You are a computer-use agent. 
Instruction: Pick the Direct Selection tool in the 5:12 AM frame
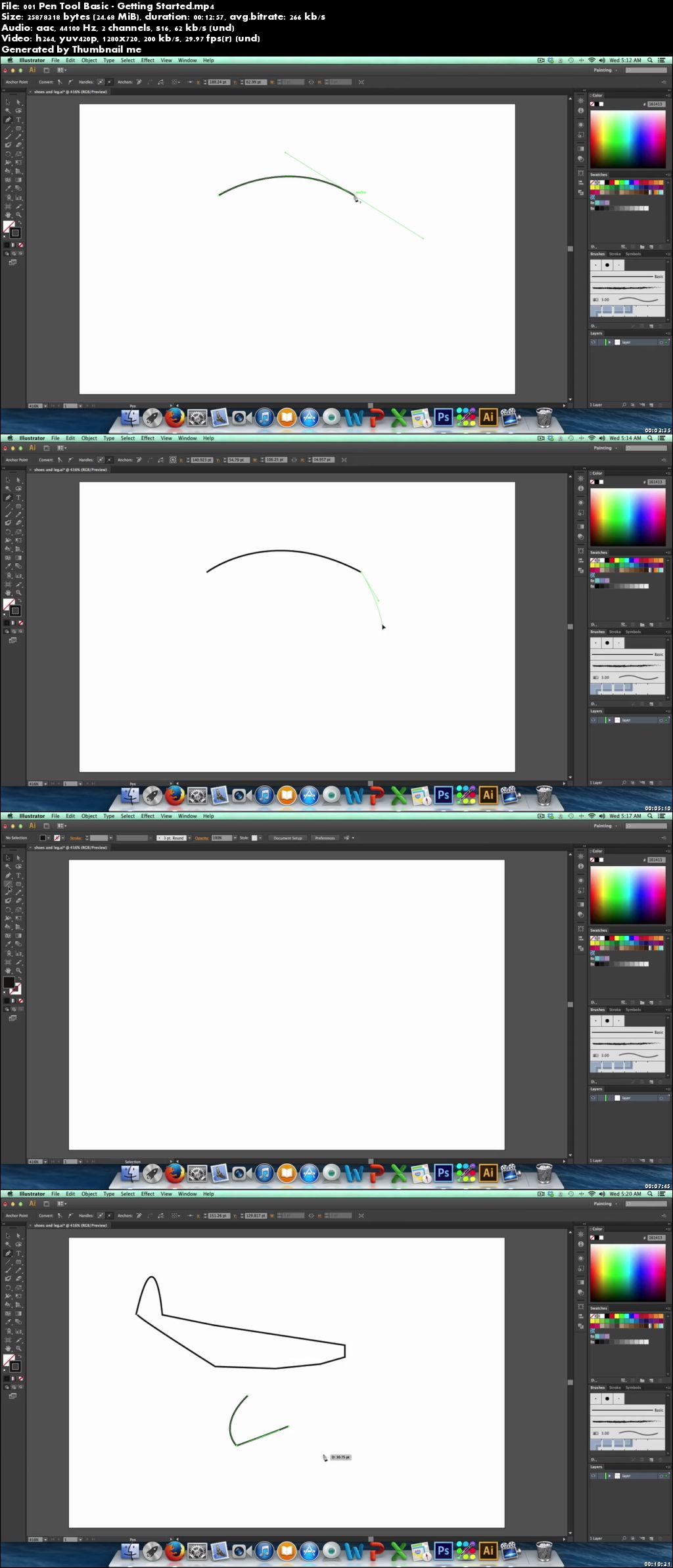pyautogui.click(x=18, y=102)
